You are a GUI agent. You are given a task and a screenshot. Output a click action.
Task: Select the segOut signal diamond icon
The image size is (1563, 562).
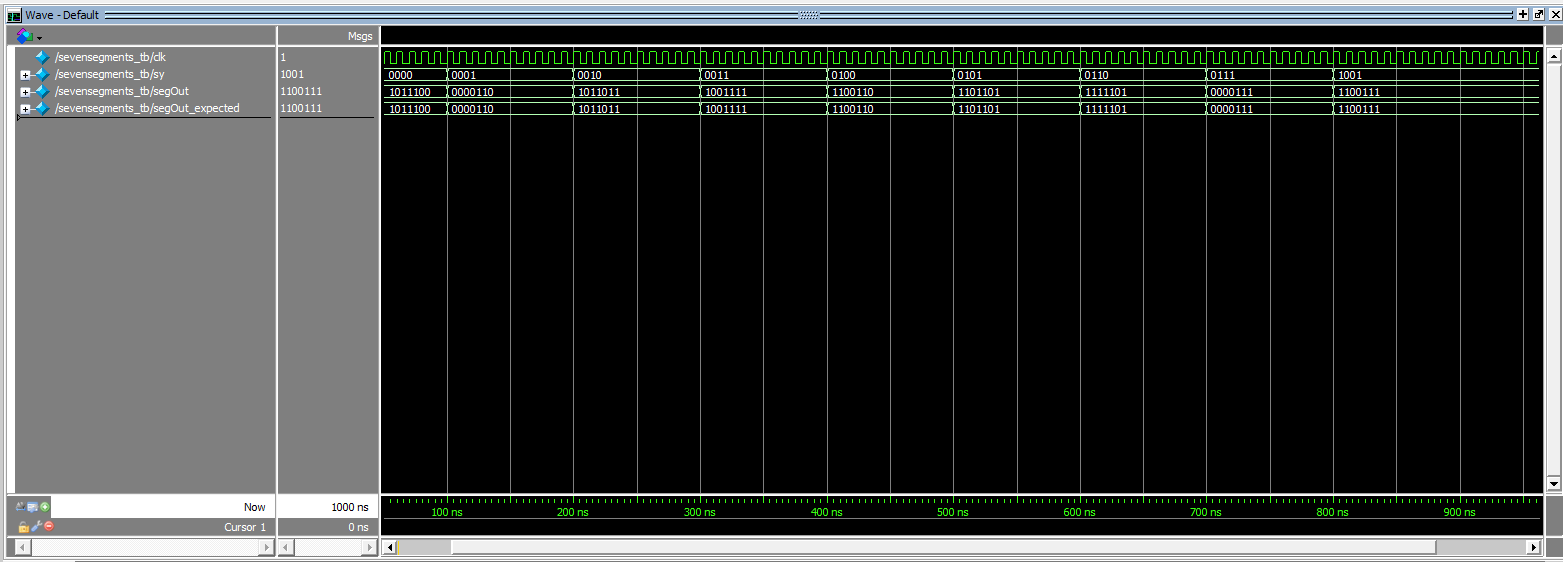(42, 91)
